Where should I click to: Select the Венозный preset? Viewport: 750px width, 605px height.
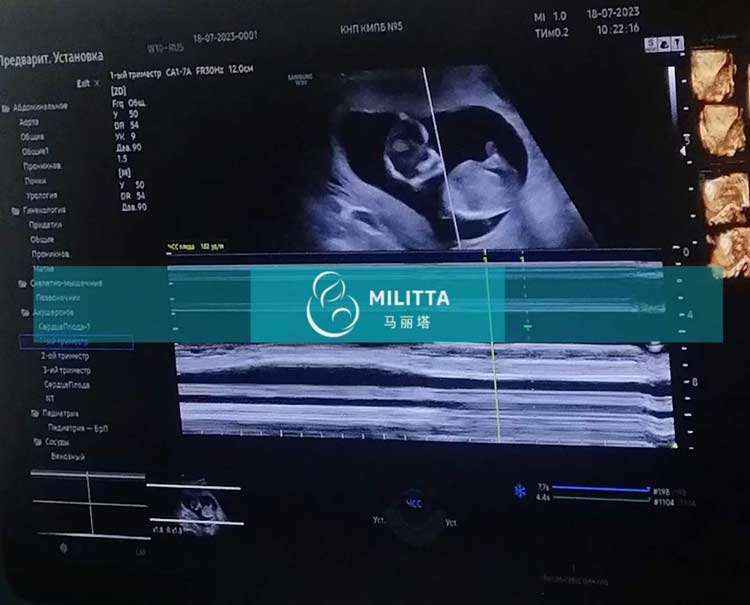click(x=68, y=457)
